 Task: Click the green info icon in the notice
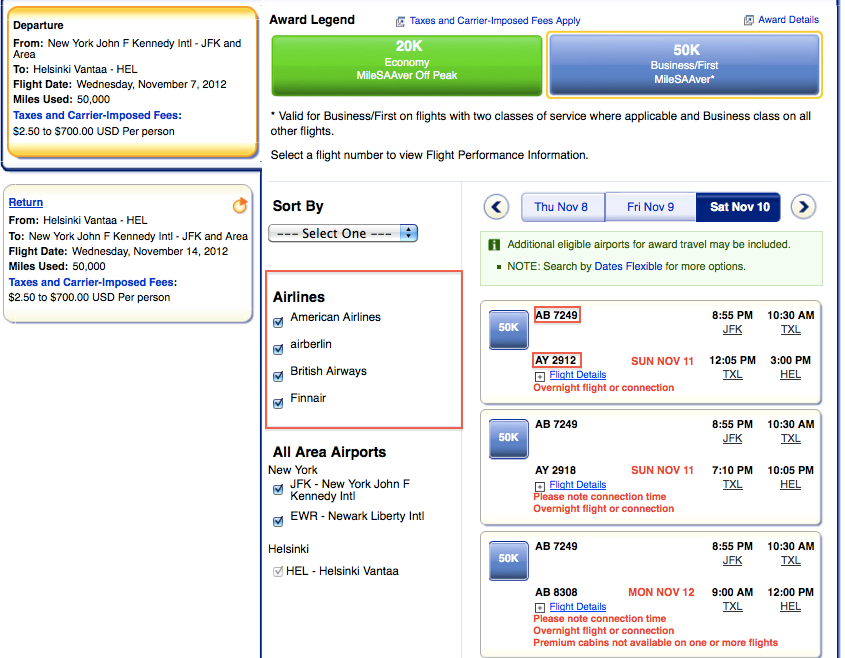click(494, 245)
